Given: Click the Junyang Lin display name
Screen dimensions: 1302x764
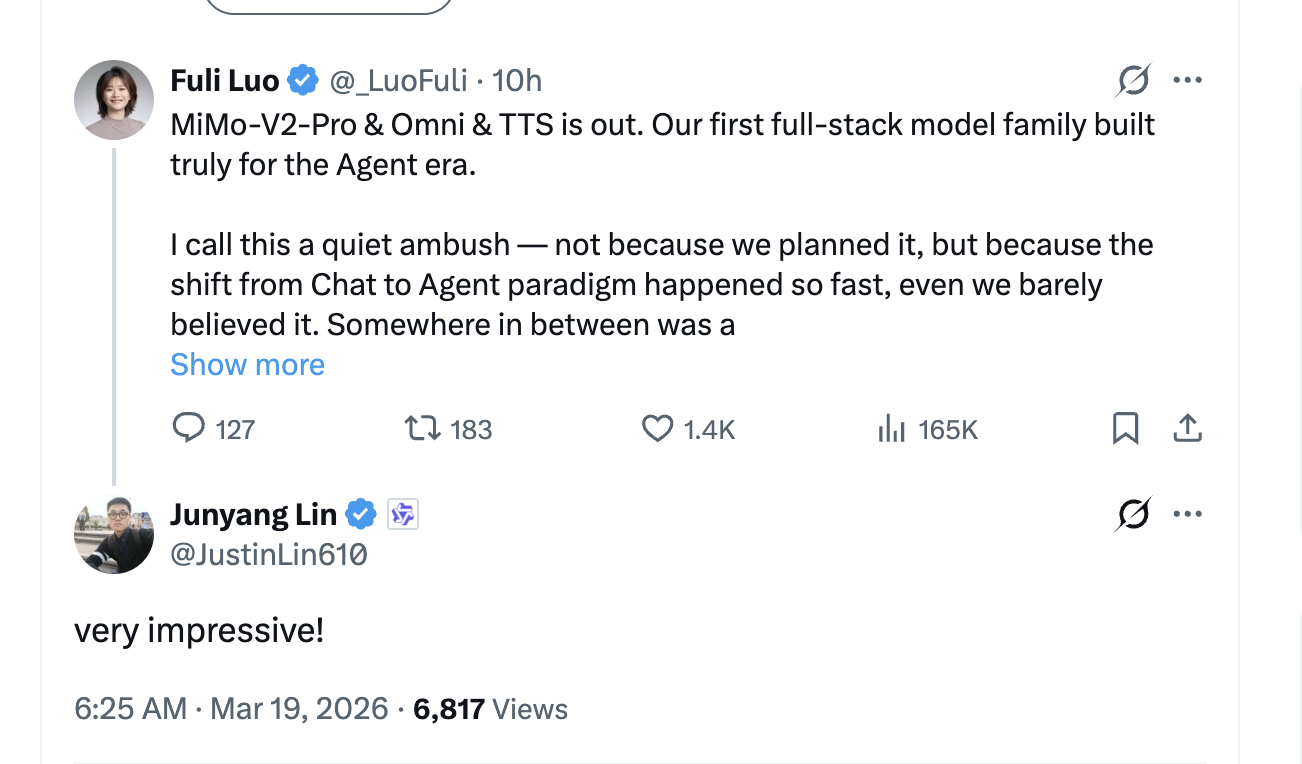Looking at the screenshot, I should coord(253,515).
